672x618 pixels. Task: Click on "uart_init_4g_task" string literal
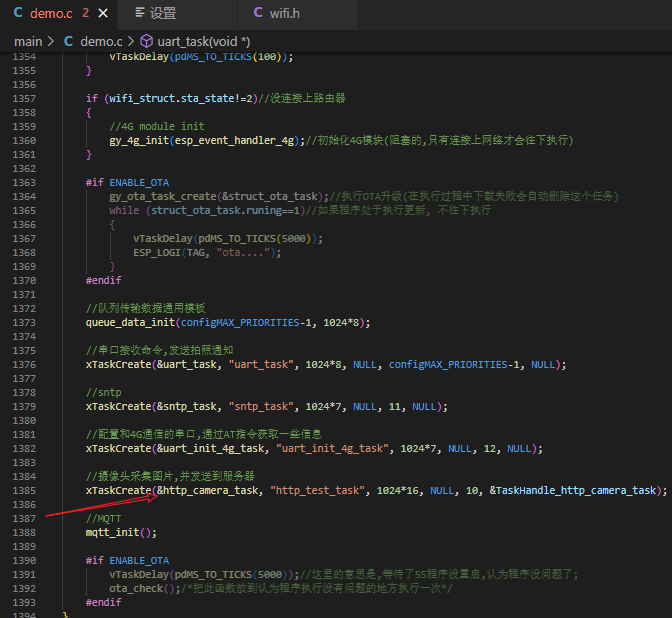tap(332, 449)
